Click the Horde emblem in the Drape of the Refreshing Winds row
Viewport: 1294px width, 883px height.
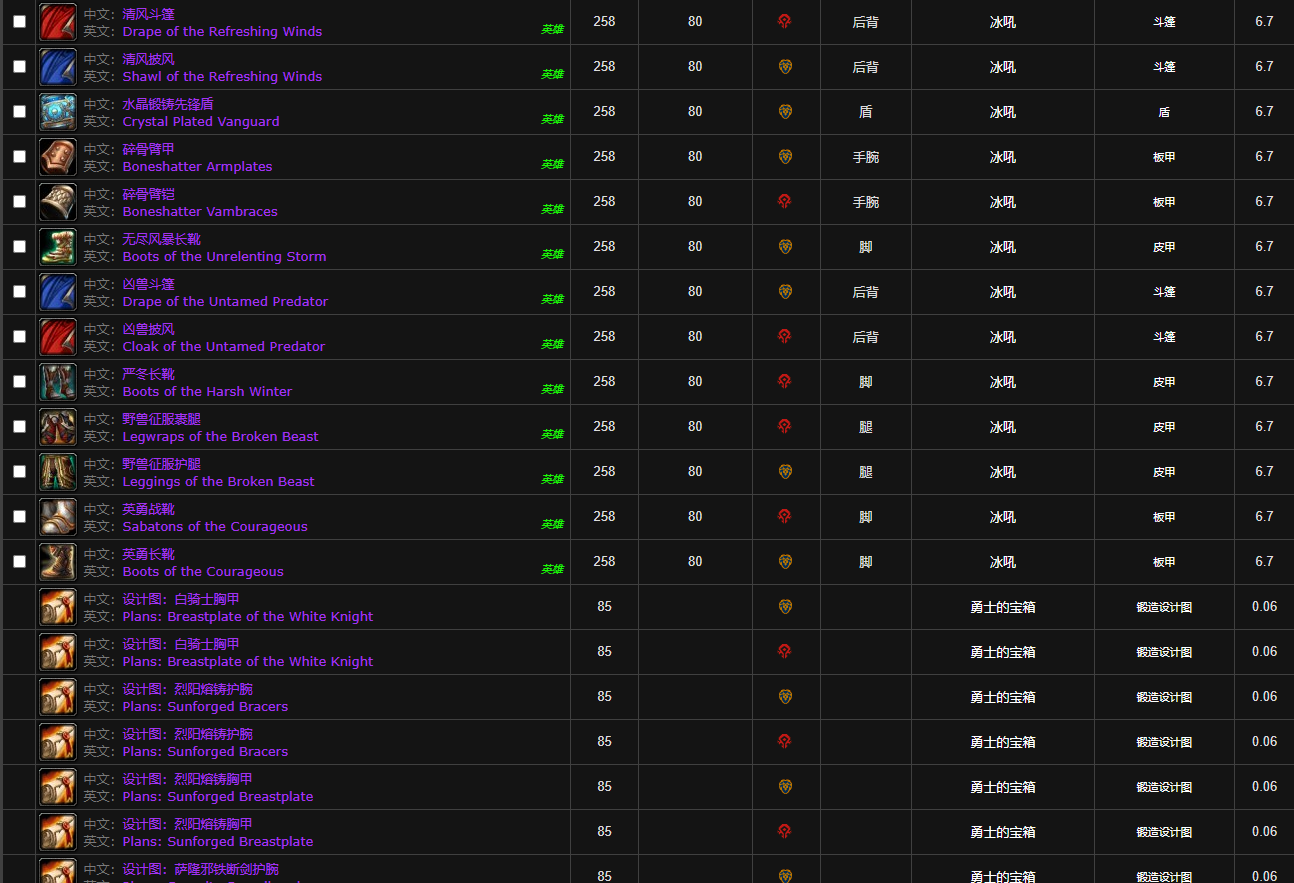pyautogui.click(x=785, y=22)
